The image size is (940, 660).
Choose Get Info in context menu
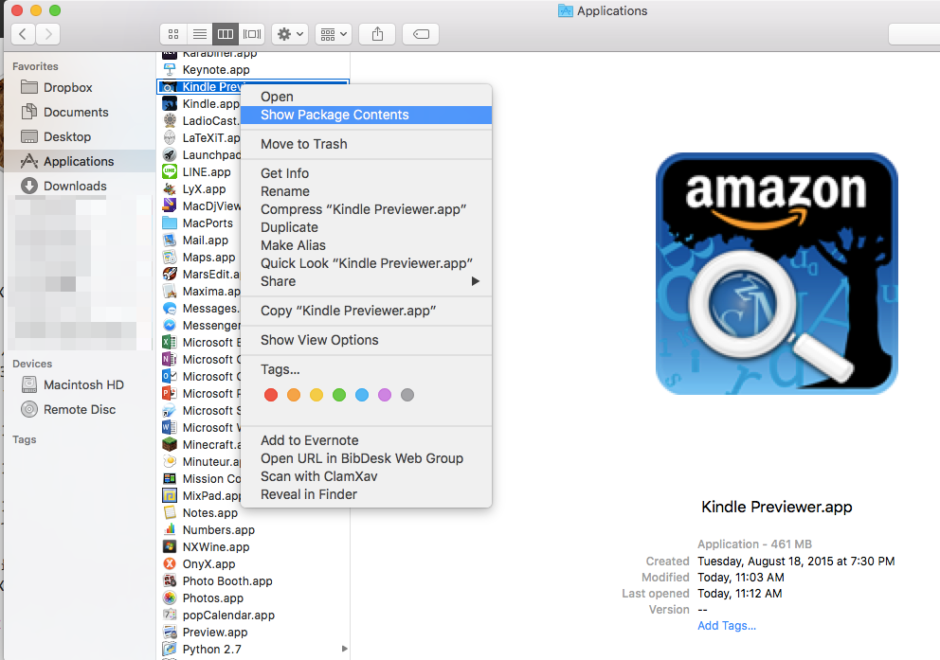[366, 173]
